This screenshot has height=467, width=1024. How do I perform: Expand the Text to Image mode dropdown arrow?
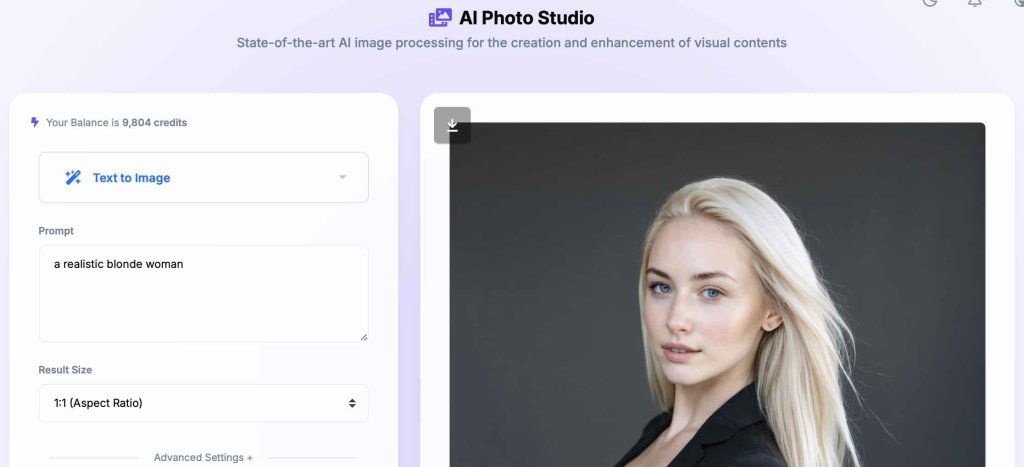click(x=342, y=177)
